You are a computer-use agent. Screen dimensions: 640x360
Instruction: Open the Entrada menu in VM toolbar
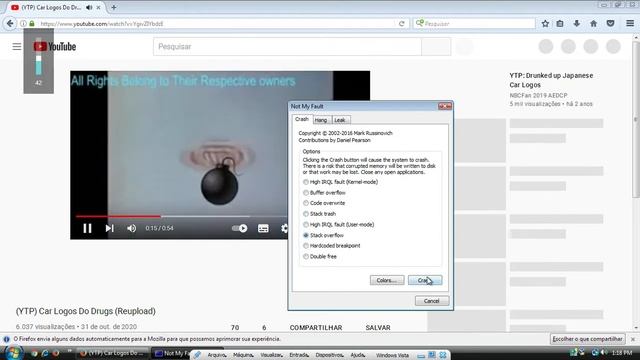pos(299,355)
